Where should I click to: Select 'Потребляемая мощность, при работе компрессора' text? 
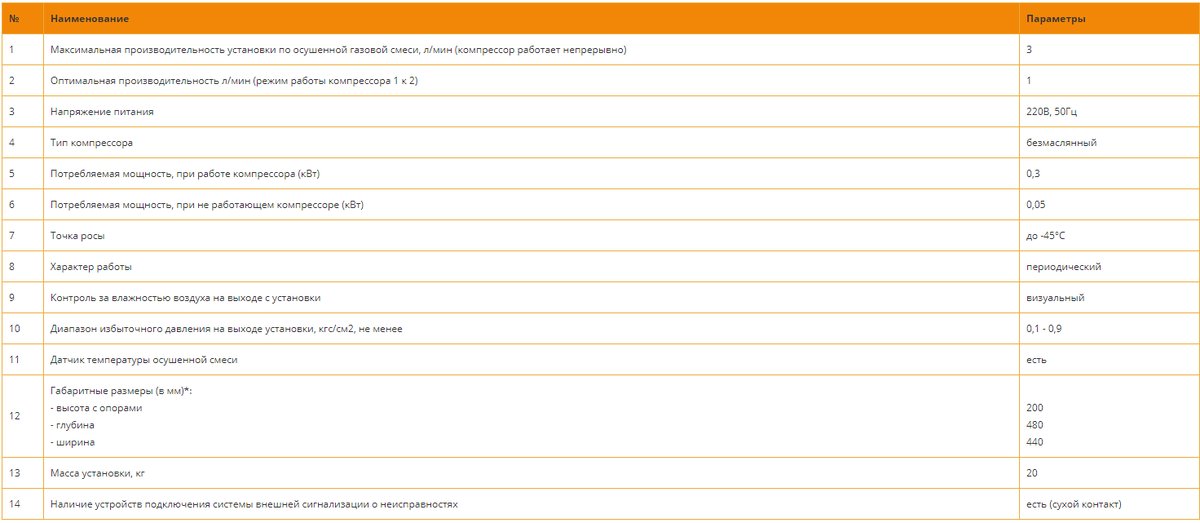pyautogui.click(x=185, y=173)
